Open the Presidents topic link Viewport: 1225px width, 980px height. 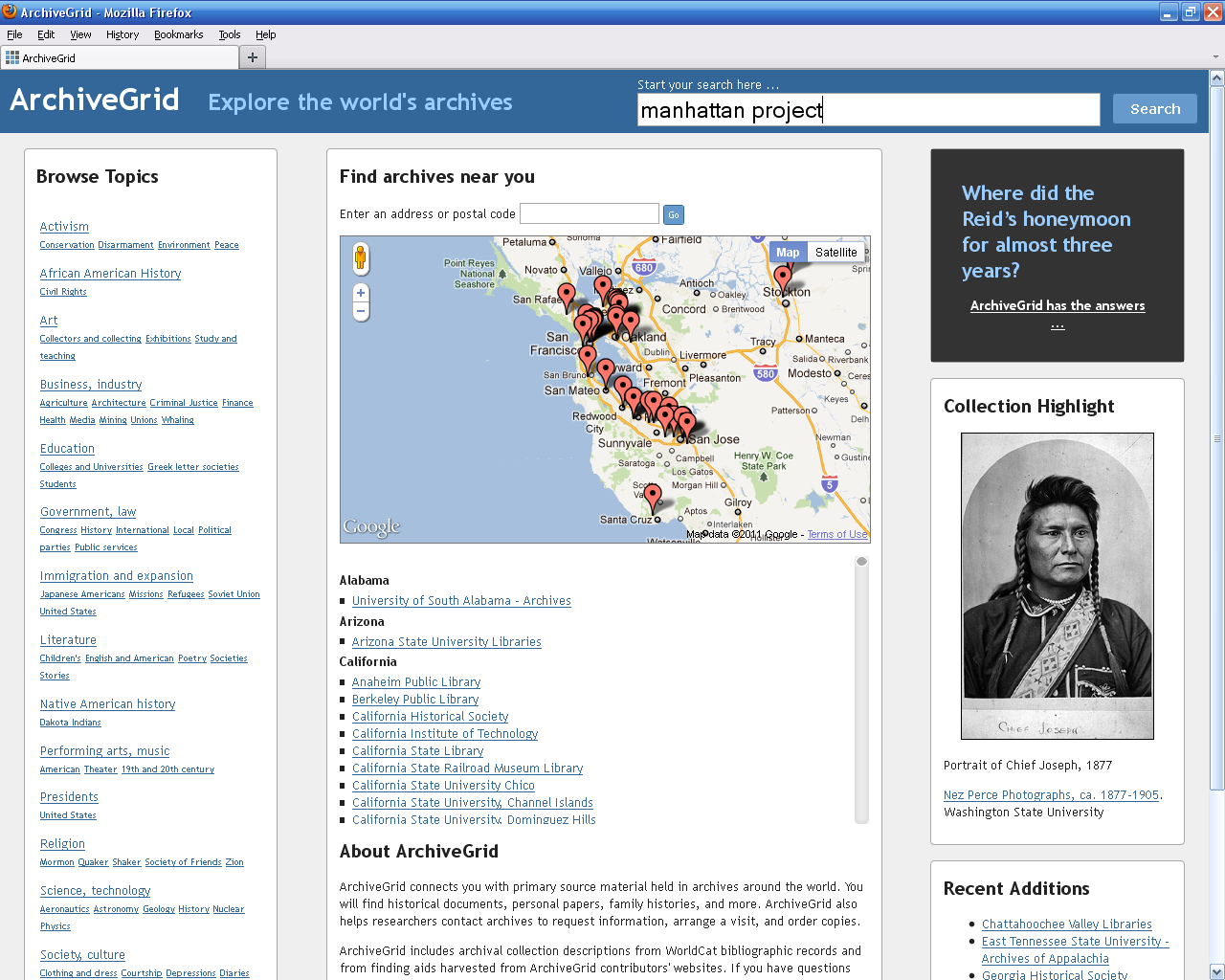(x=69, y=797)
